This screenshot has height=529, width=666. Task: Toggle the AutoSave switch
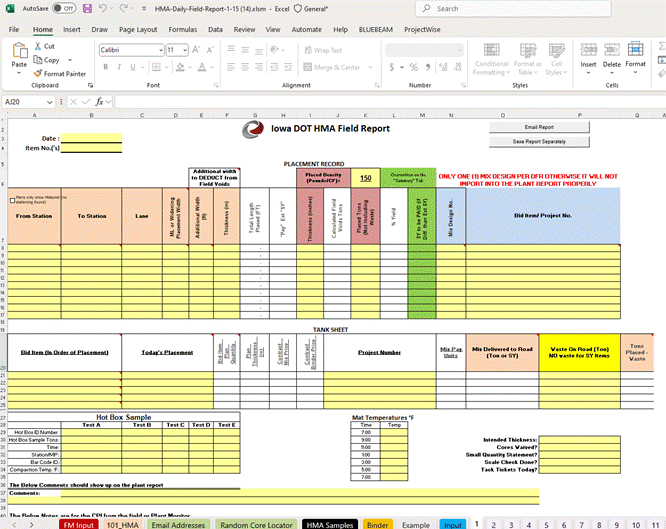tap(64, 8)
